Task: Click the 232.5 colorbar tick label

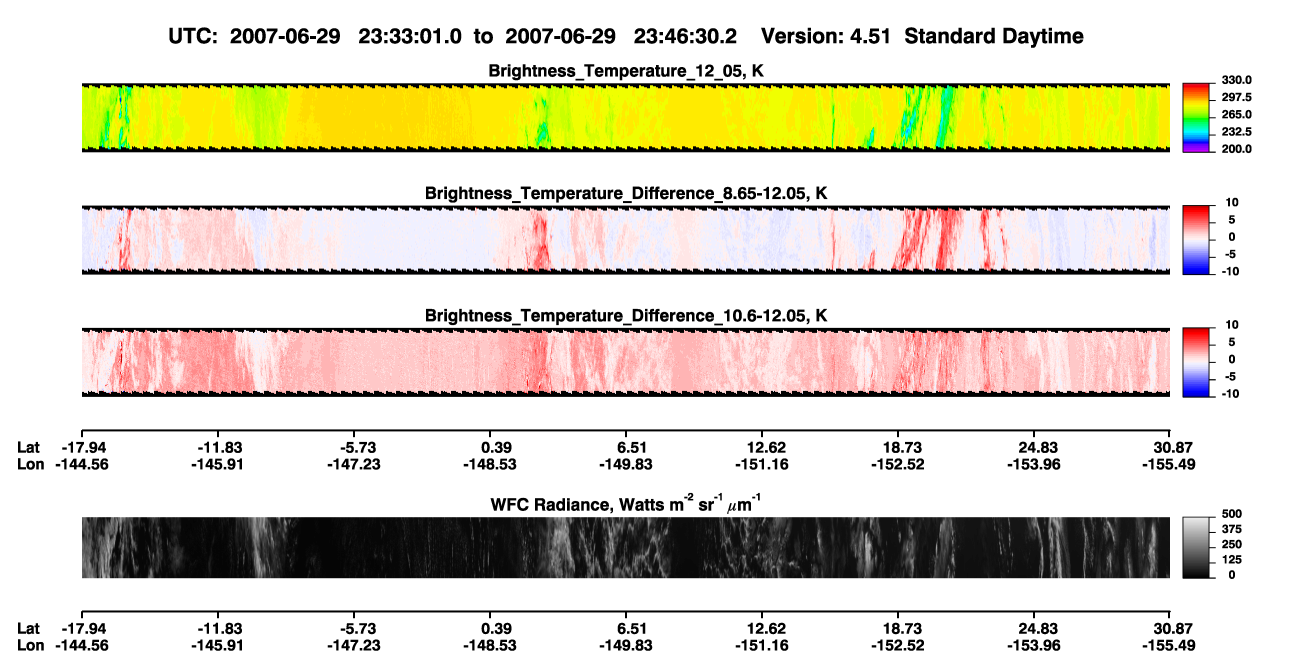Action: pyautogui.click(x=1236, y=132)
